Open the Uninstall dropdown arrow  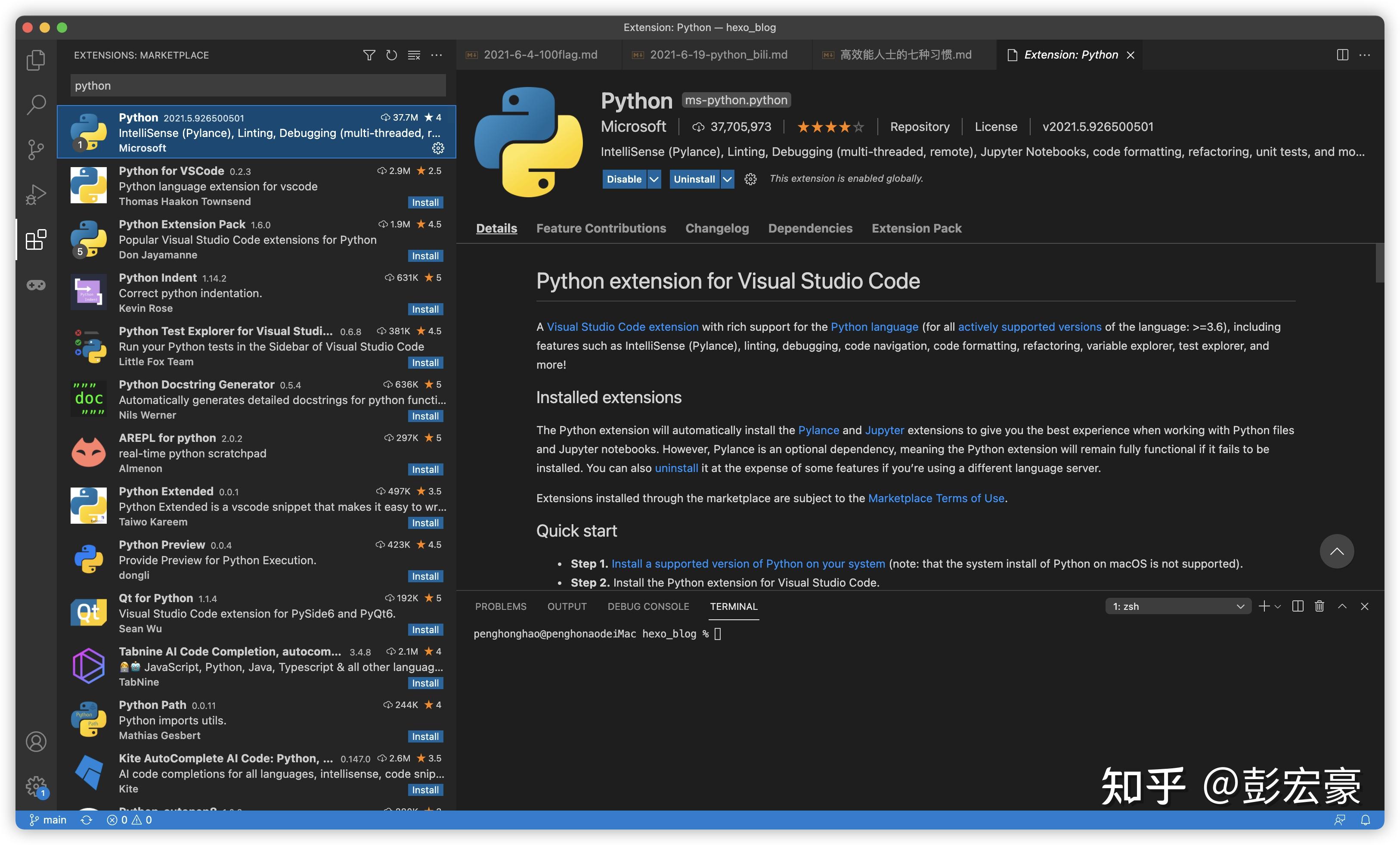[728, 178]
